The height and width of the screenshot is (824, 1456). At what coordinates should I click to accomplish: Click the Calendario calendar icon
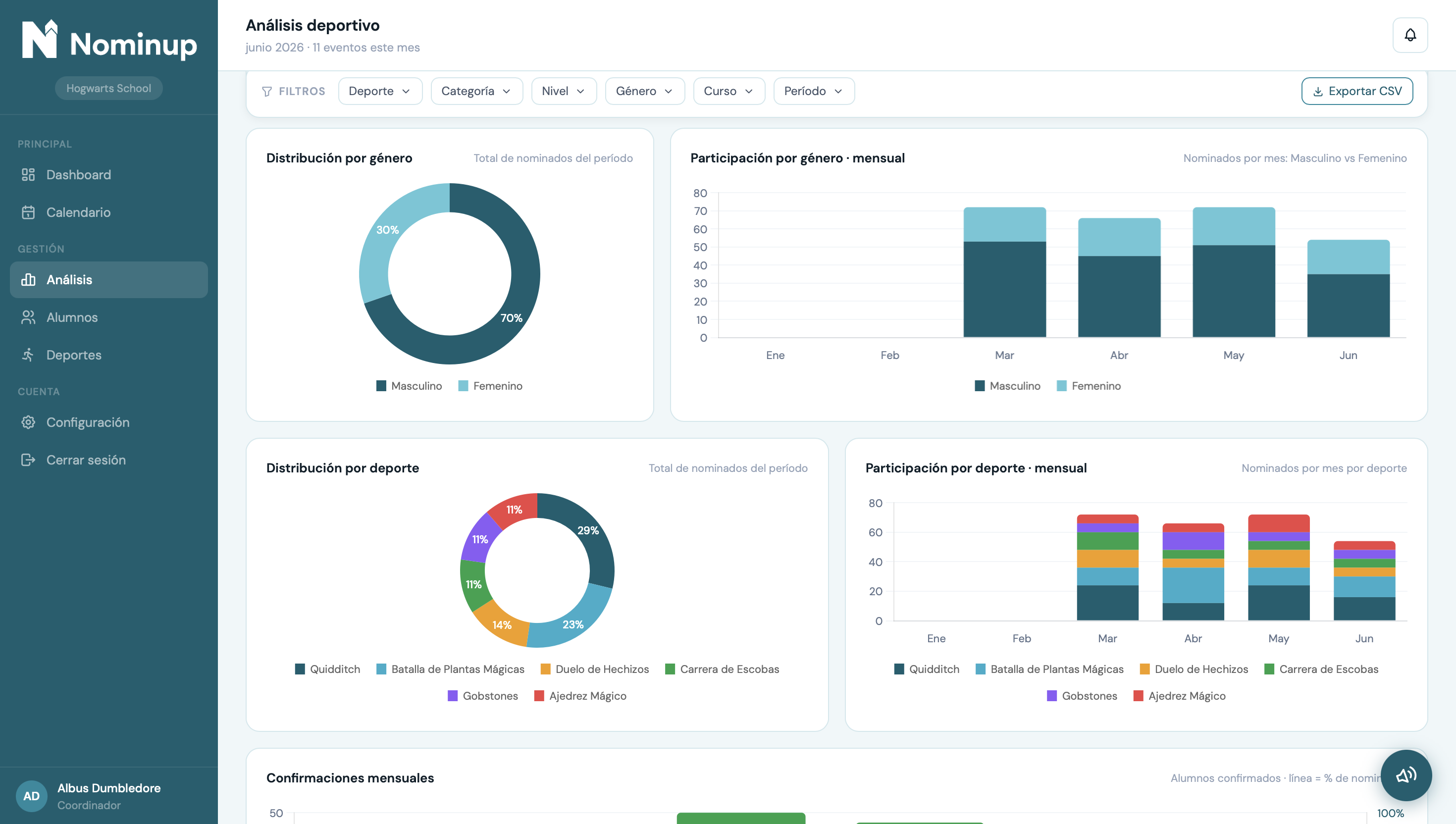coord(28,212)
